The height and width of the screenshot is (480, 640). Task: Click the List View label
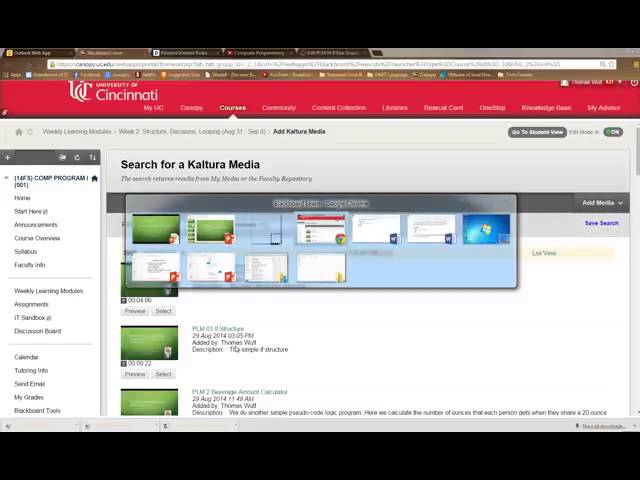pyautogui.click(x=544, y=253)
